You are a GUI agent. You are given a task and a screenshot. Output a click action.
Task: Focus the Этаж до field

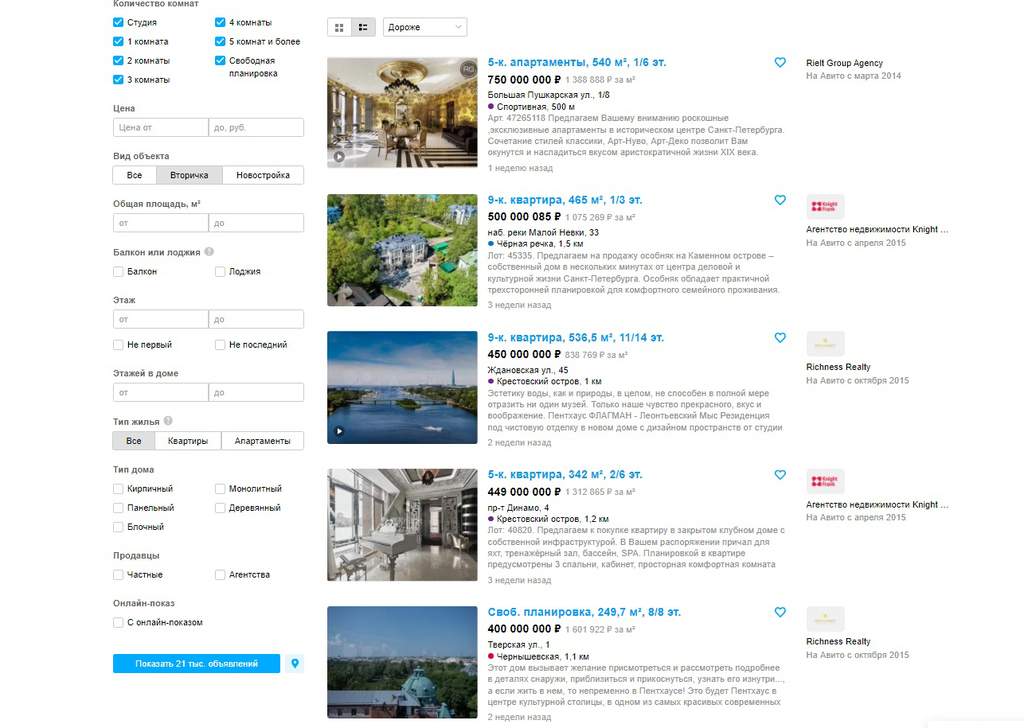pos(256,319)
